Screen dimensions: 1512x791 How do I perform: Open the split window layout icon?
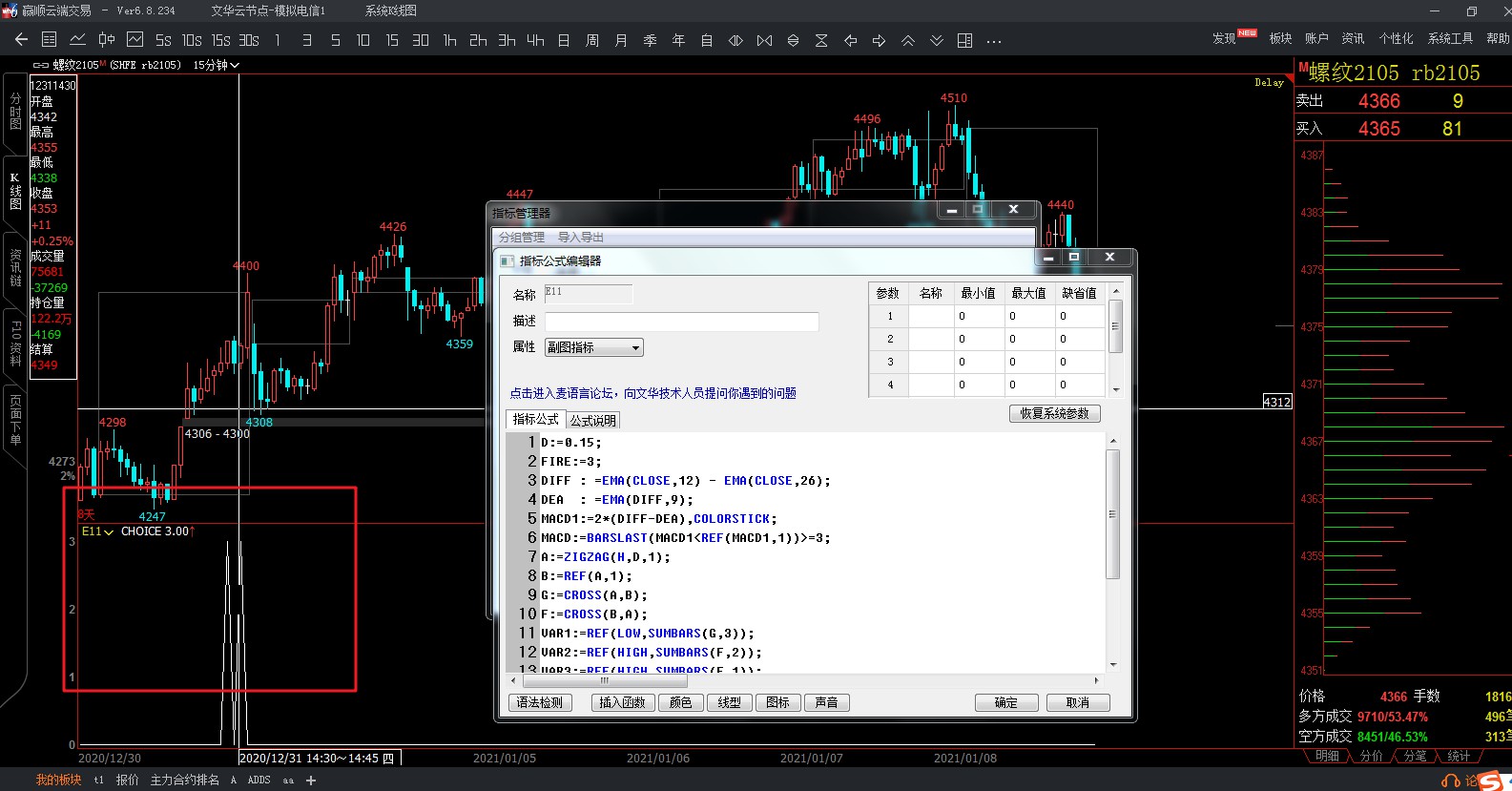pyautogui.click(x=965, y=40)
